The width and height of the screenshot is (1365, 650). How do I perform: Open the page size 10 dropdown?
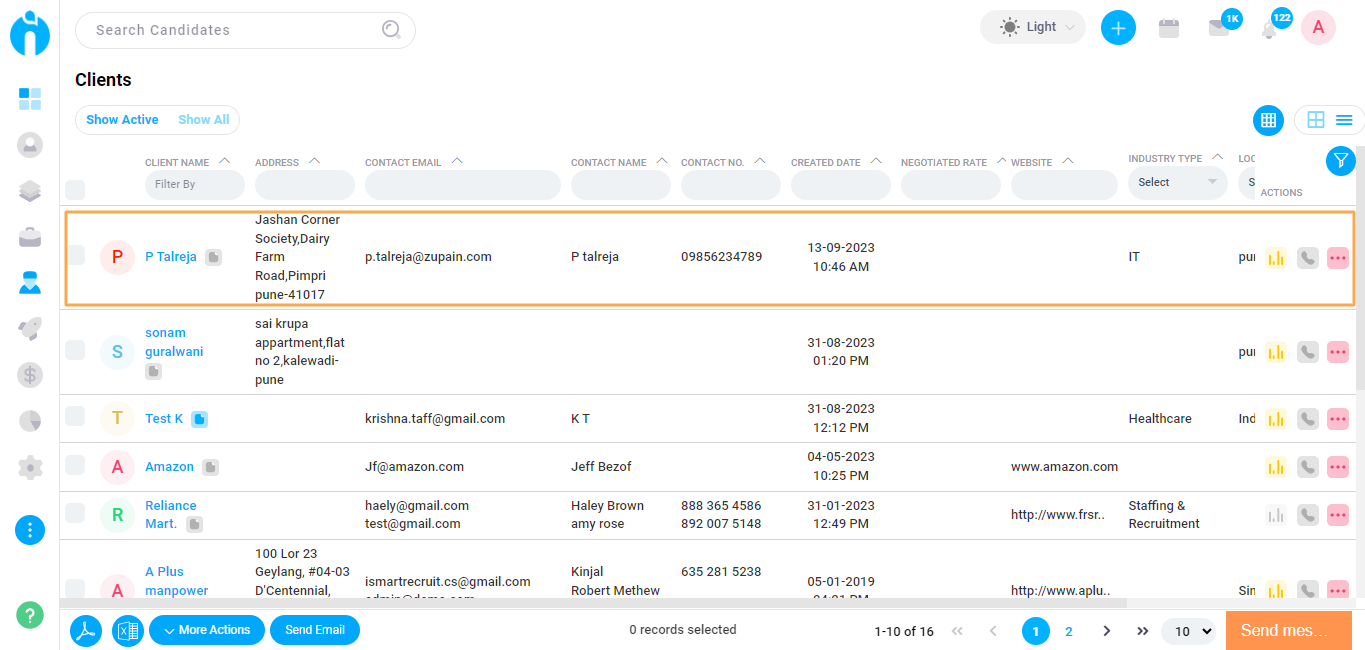tap(1189, 631)
